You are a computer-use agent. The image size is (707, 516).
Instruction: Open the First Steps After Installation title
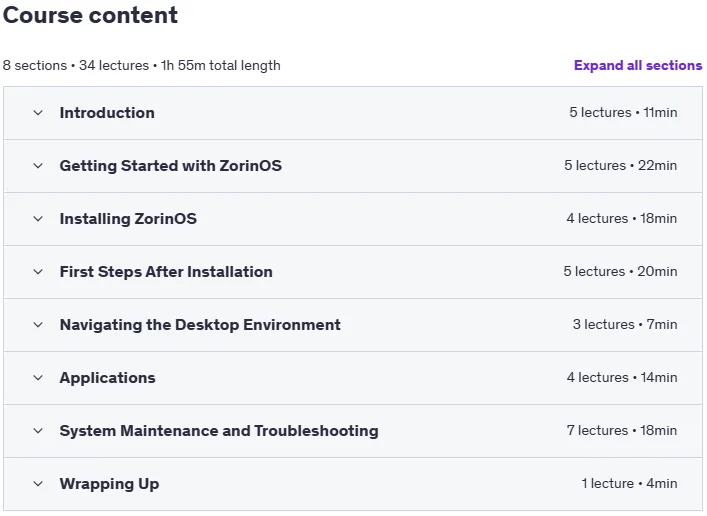click(x=166, y=272)
